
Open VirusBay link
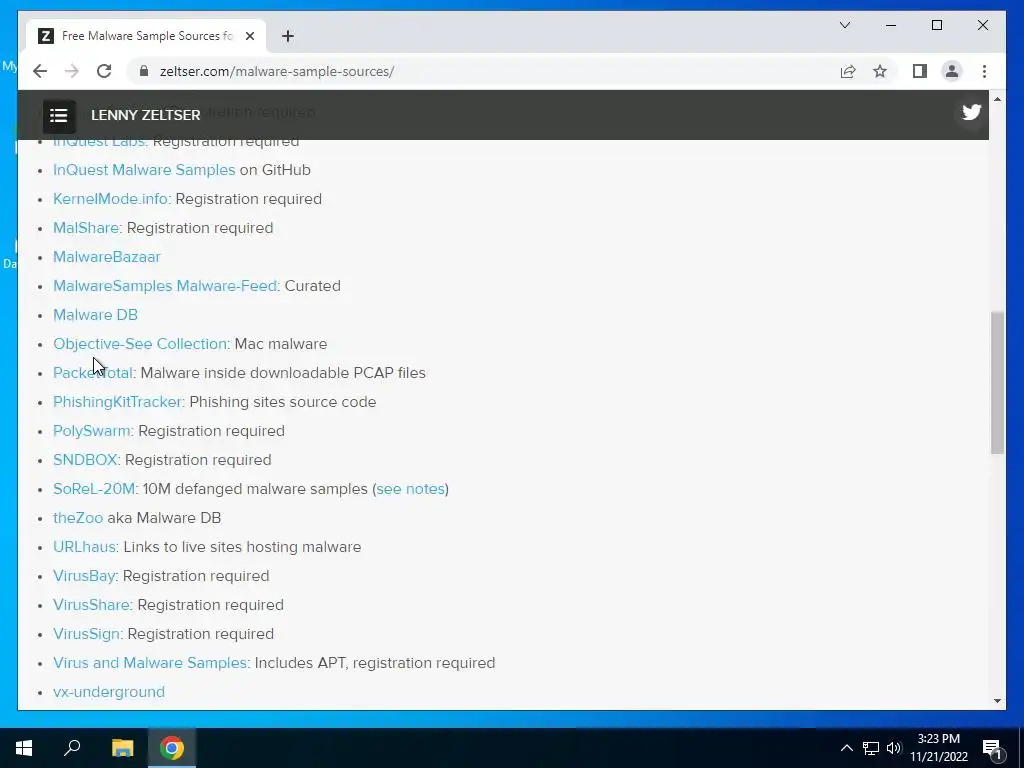coord(84,575)
